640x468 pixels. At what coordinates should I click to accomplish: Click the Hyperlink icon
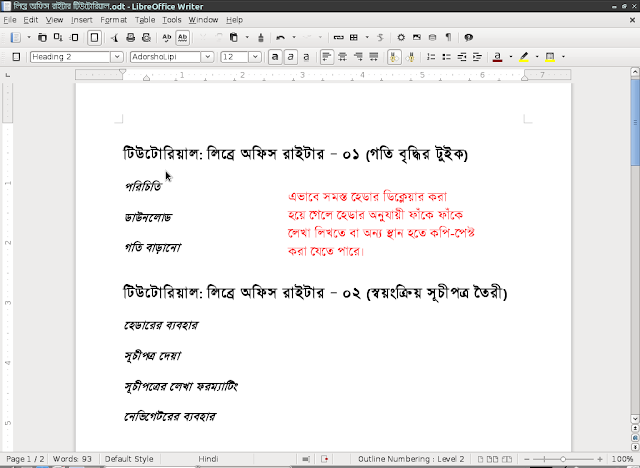point(338,38)
